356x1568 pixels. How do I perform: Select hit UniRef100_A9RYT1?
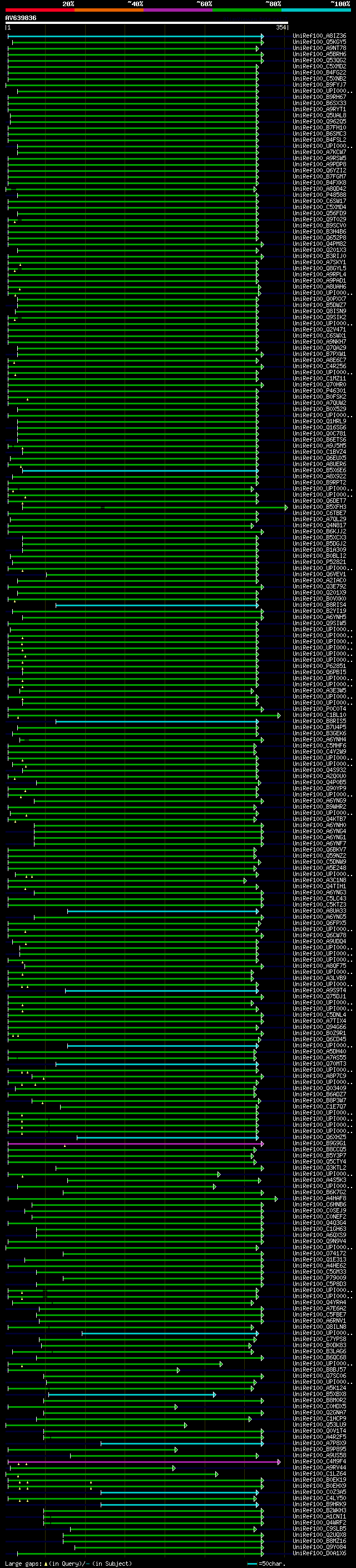tap(319, 110)
